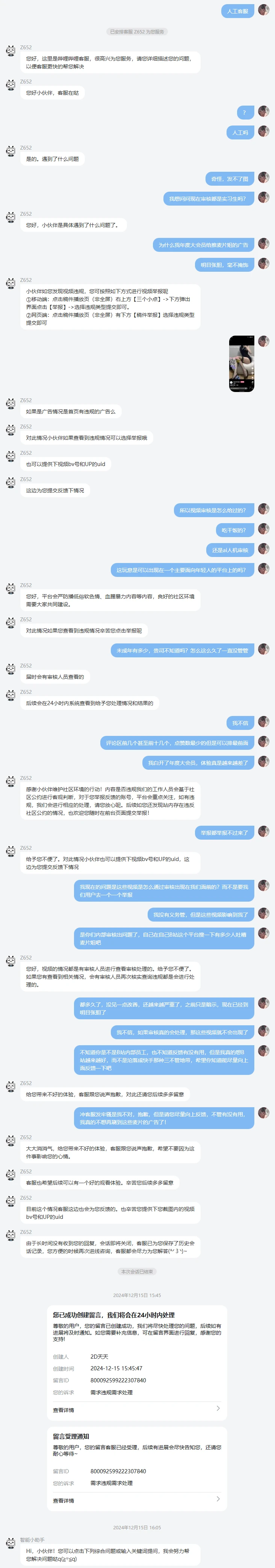
Task: Click agent avatar next to "大大消消气" message
Action: (11, 1141)
